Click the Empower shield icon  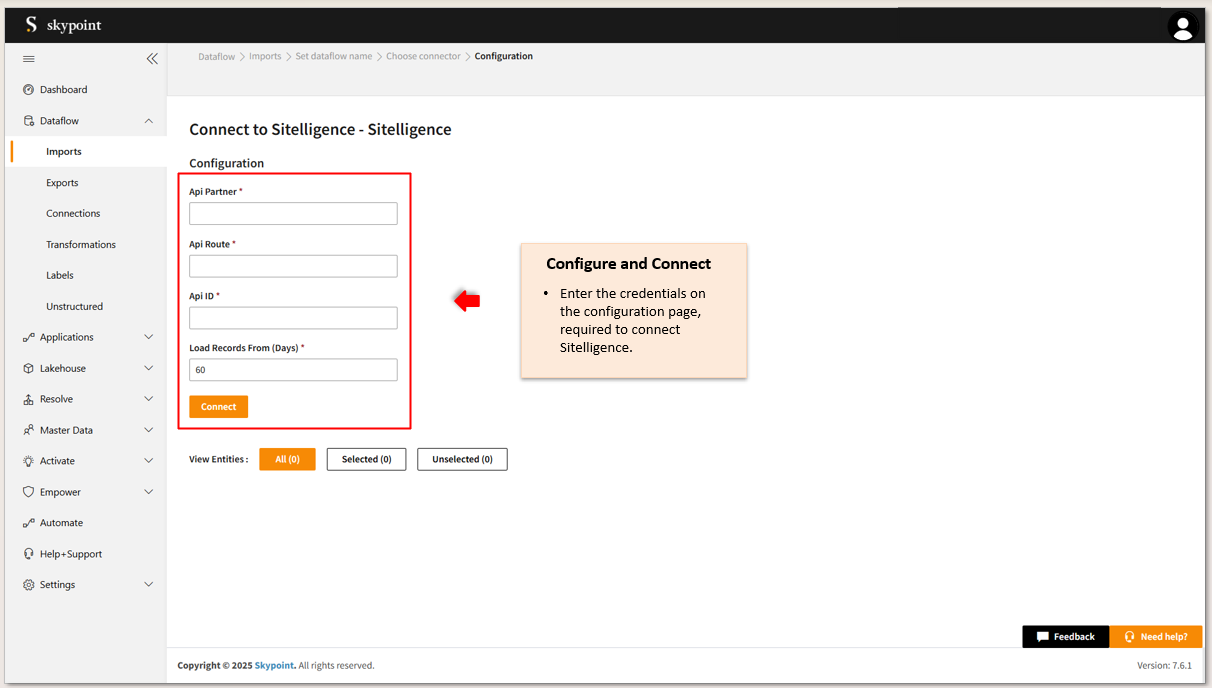[x=29, y=492]
